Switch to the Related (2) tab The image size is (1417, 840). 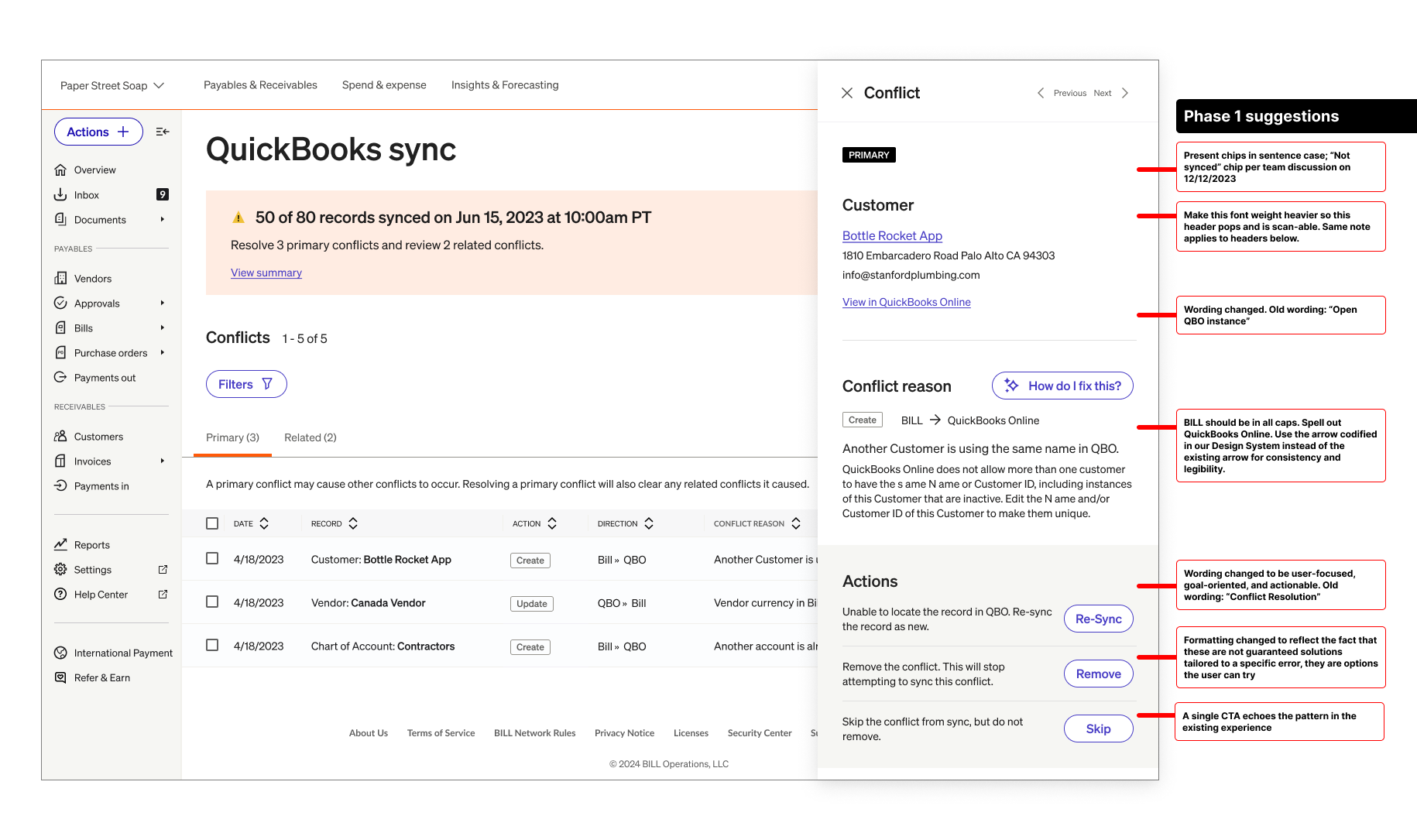(x=311, y=437)
